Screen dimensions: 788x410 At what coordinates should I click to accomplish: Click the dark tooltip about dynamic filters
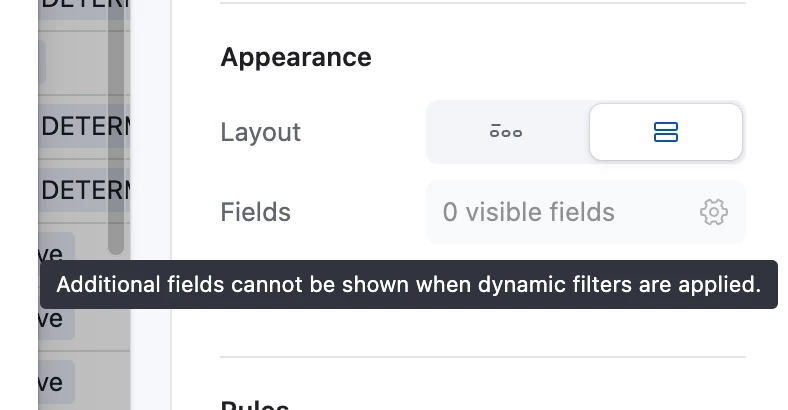(409, 284)
